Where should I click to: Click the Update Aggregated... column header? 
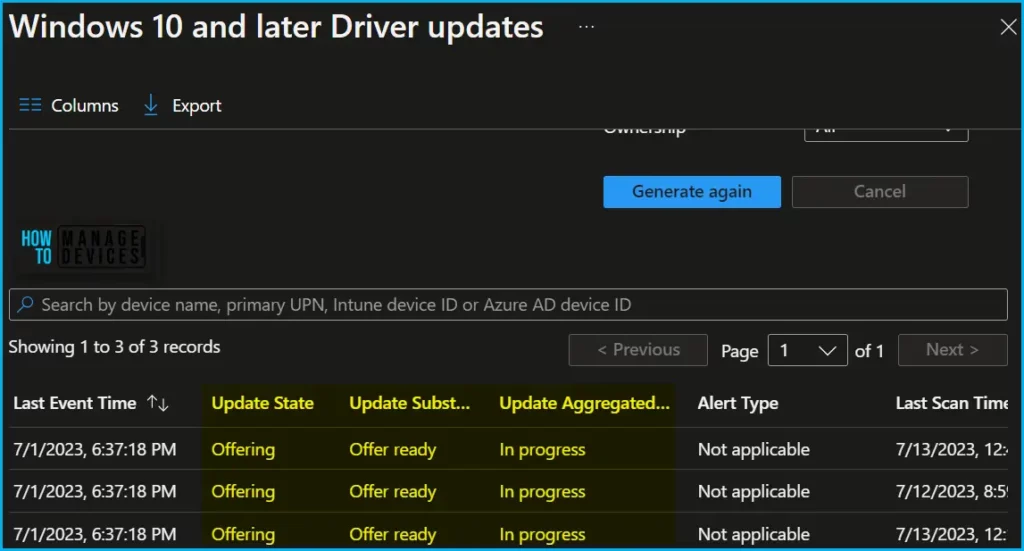point(584,403)
